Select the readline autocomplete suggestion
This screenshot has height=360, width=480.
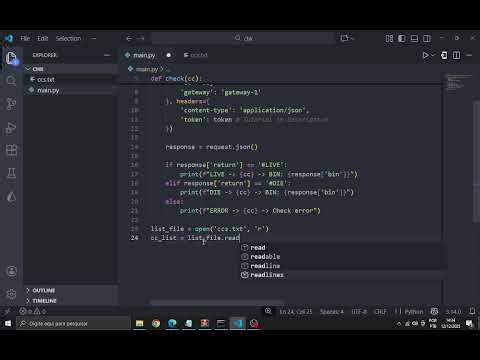(342, 266)
